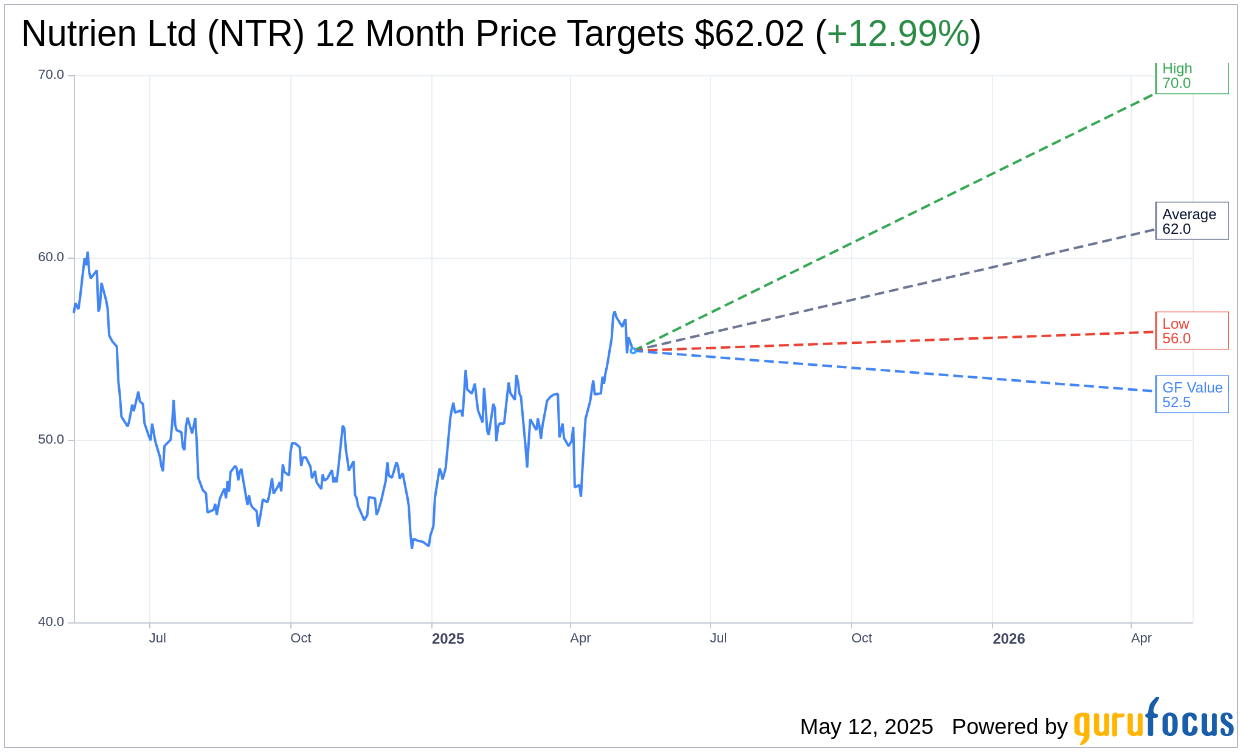Open the gurufocus logo link
Viewport: 1242px width, 752px height.
tap(1153, 722)
